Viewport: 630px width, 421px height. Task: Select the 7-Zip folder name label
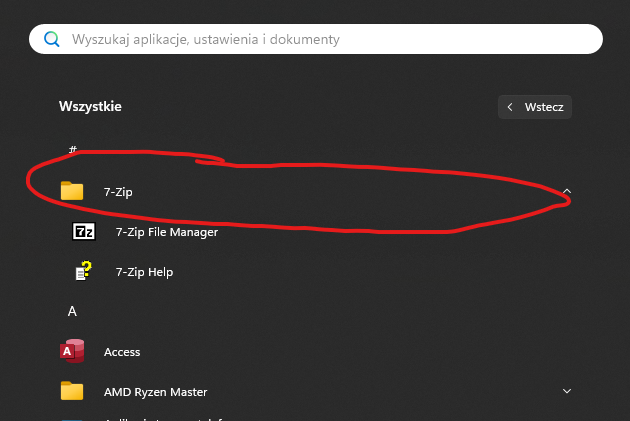point(118,191)
